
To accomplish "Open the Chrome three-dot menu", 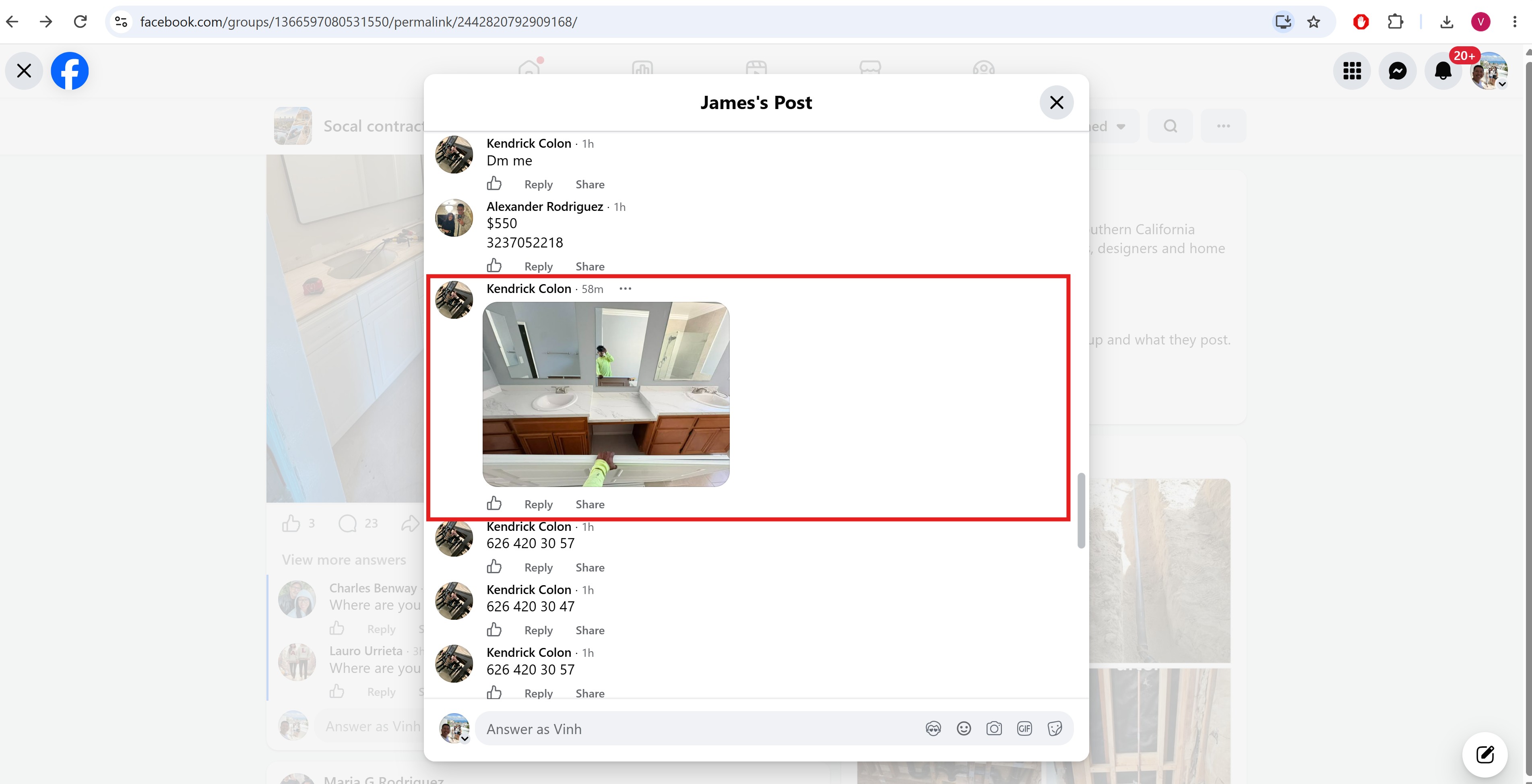I will pos(1515,22).
